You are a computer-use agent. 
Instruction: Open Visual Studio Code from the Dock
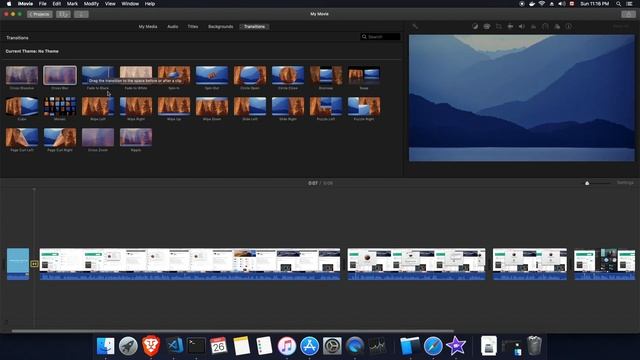point(174,346)
